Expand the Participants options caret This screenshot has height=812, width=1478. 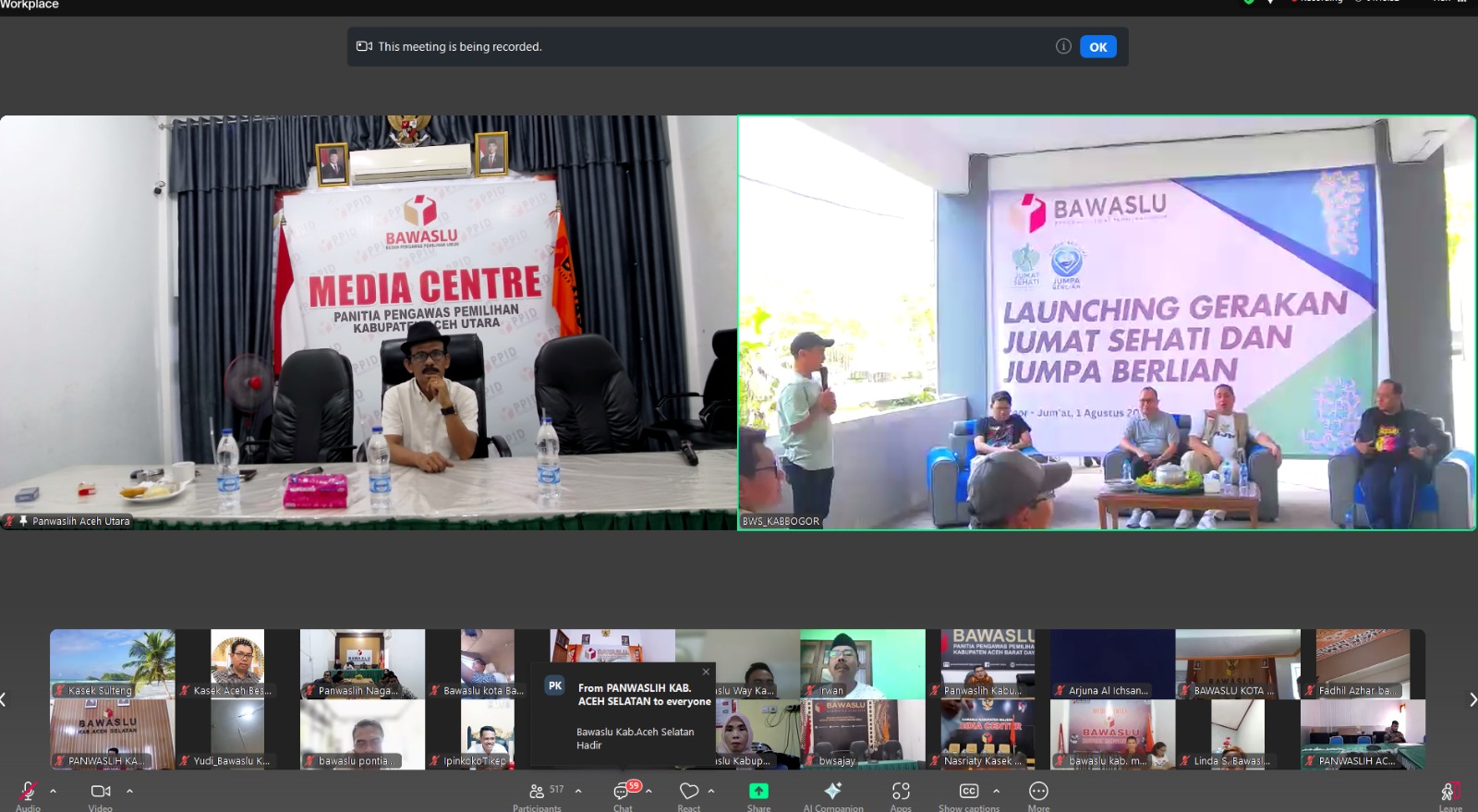578,791
